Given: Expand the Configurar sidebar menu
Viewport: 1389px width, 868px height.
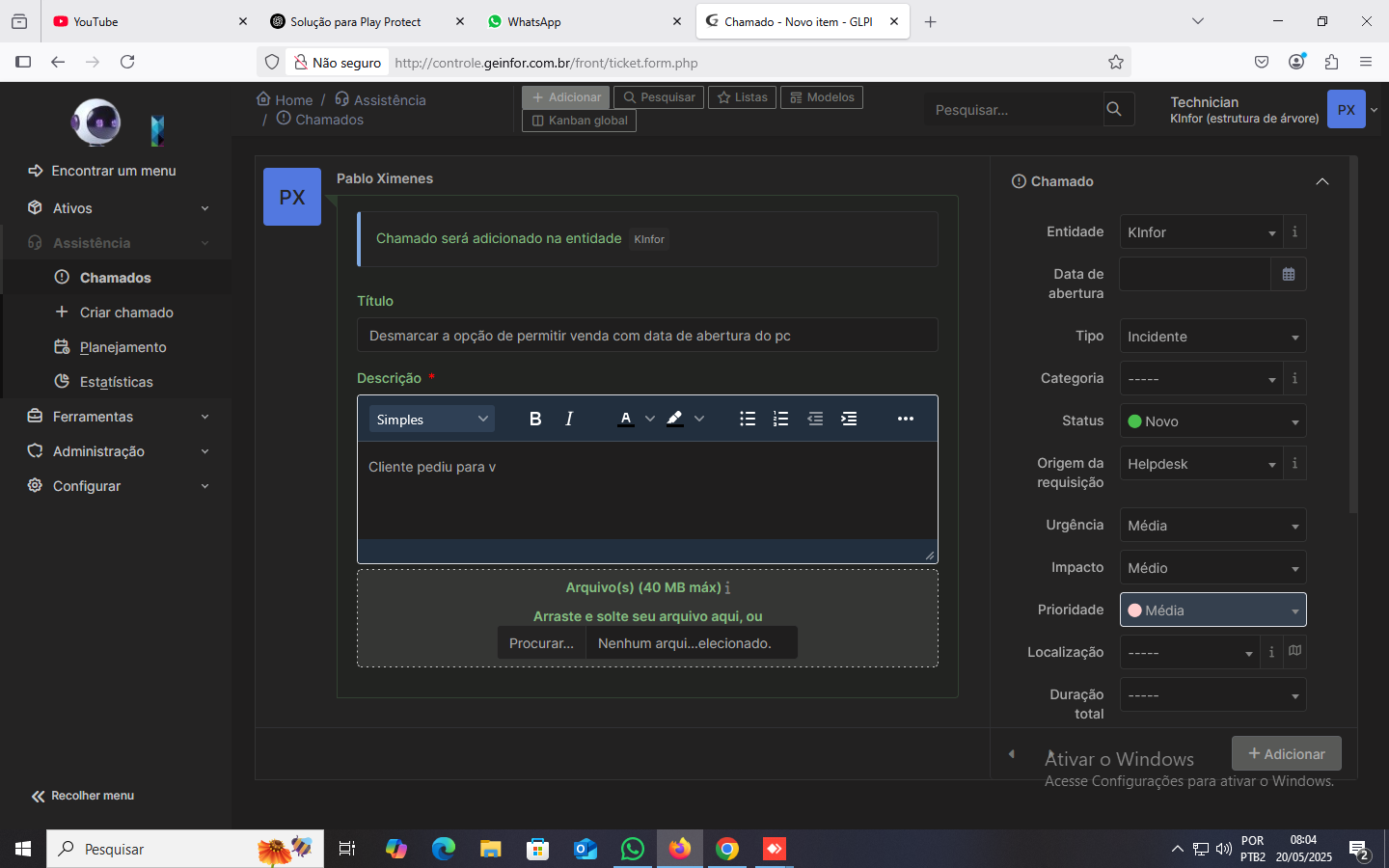Looking at the screenshot, I should tap(118, 486).
